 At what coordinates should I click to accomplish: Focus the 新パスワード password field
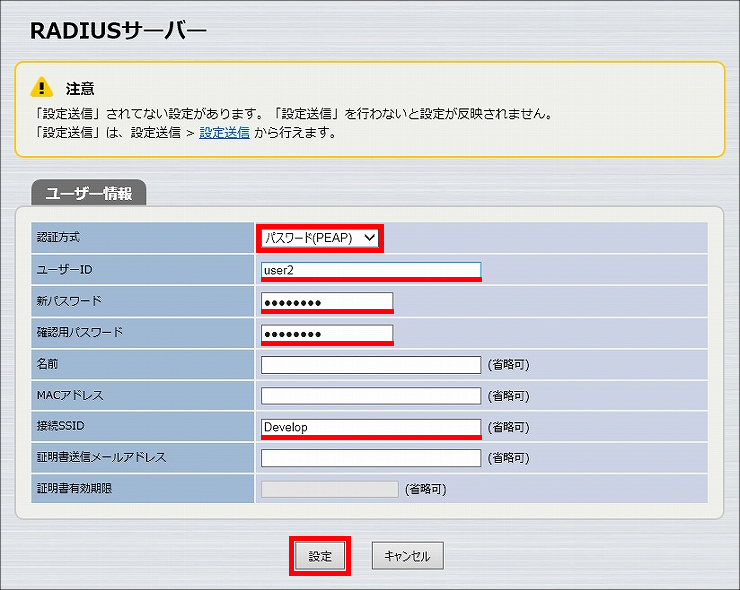pyautogui.click(x=327, y=302)
